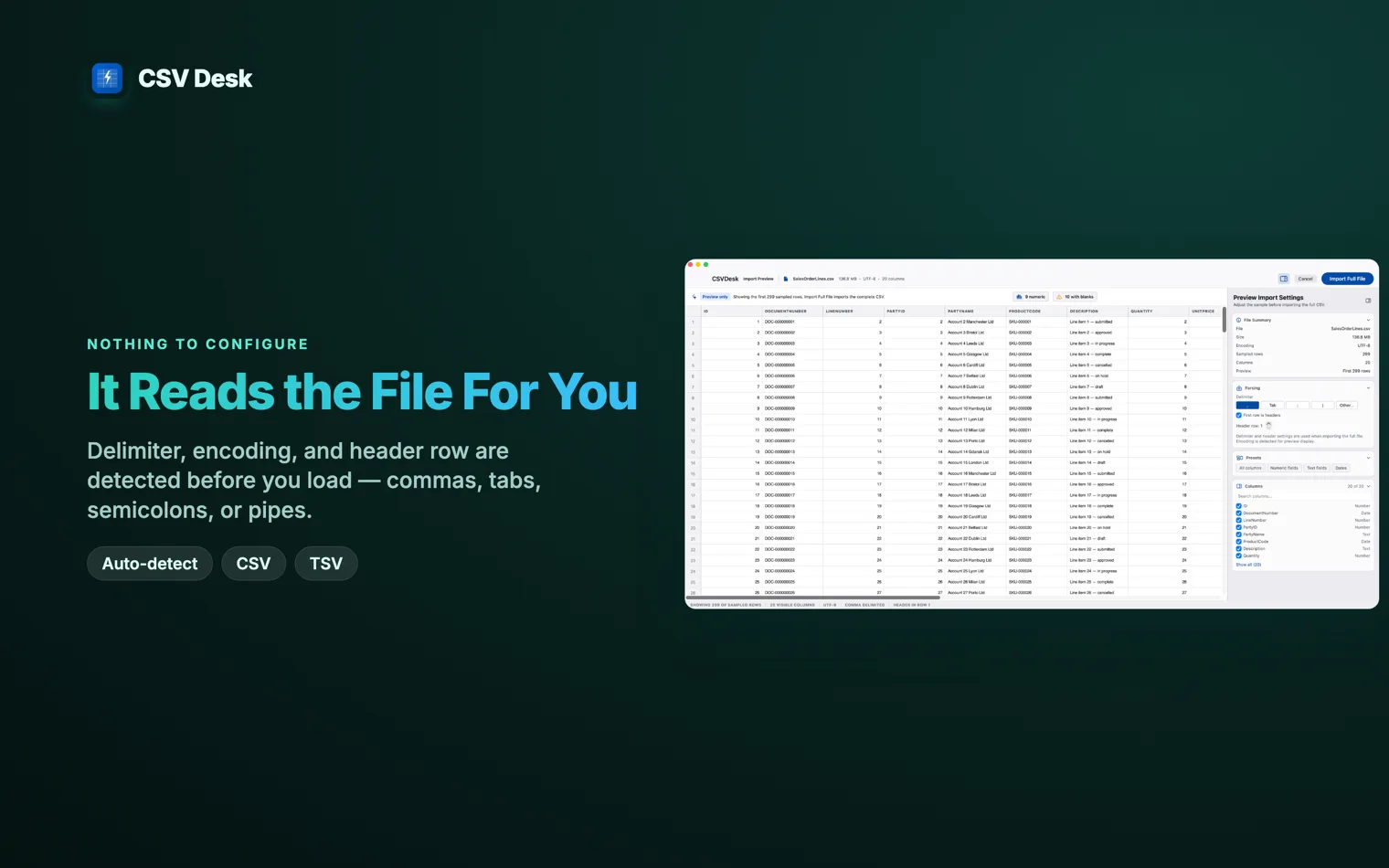Uncheck the LineNumber column checkbox
1389x868 pixels.
(x=1239, y=520)
